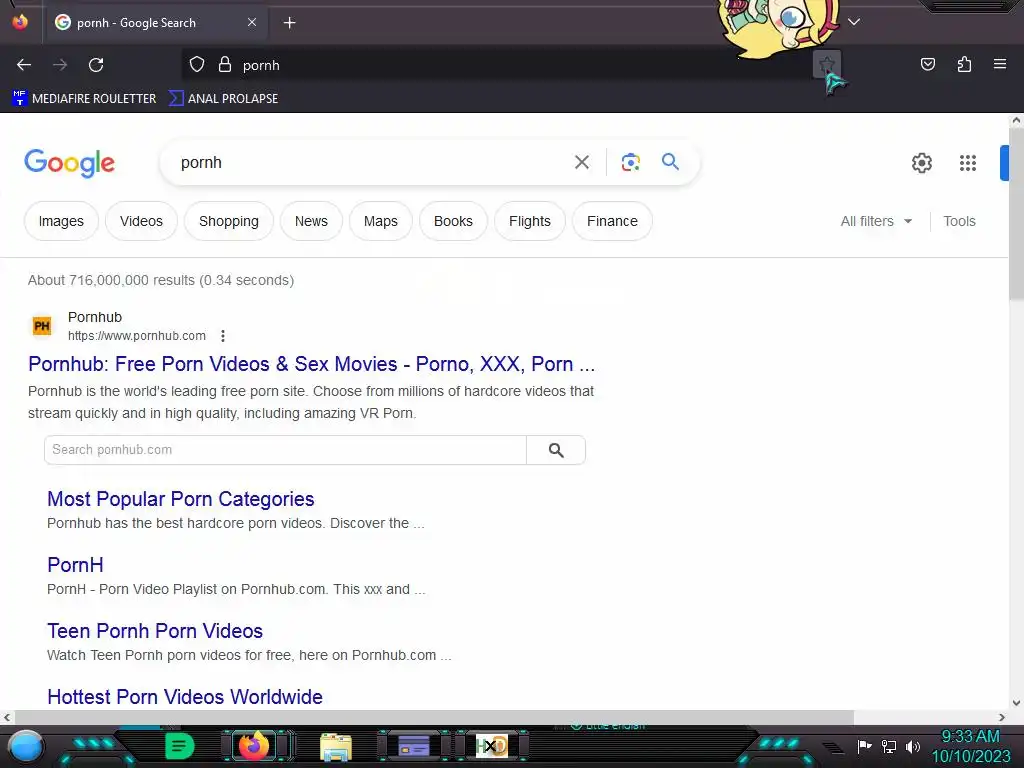Filter results by News
The width and height of the screenshot is (1024, 768).
(311, 221)
